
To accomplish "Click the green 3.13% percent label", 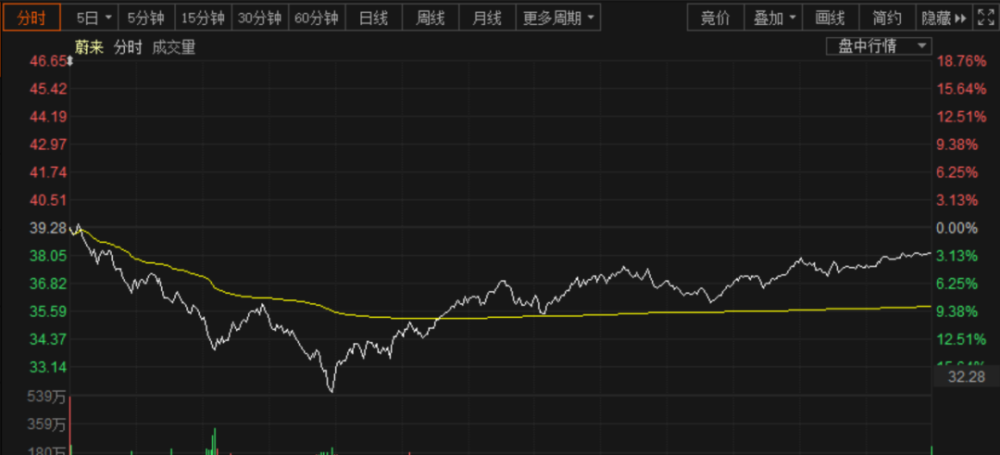I will click(x=959, y=256).
